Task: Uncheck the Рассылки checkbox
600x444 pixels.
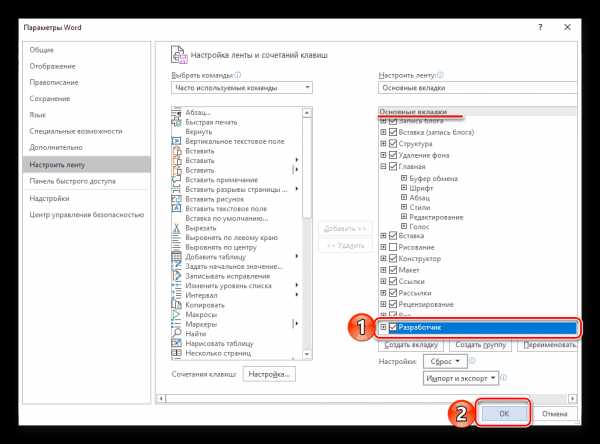Action: click(x=393, y=293)
